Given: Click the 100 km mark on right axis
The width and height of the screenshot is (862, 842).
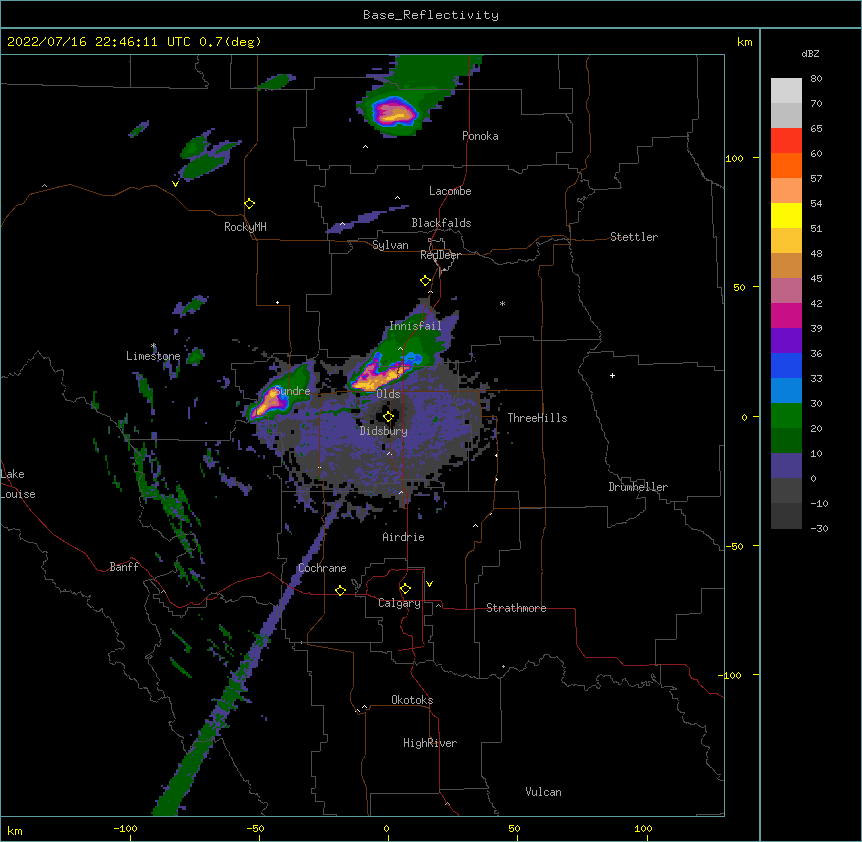Looking at the screenshot, I should point(734,158).
